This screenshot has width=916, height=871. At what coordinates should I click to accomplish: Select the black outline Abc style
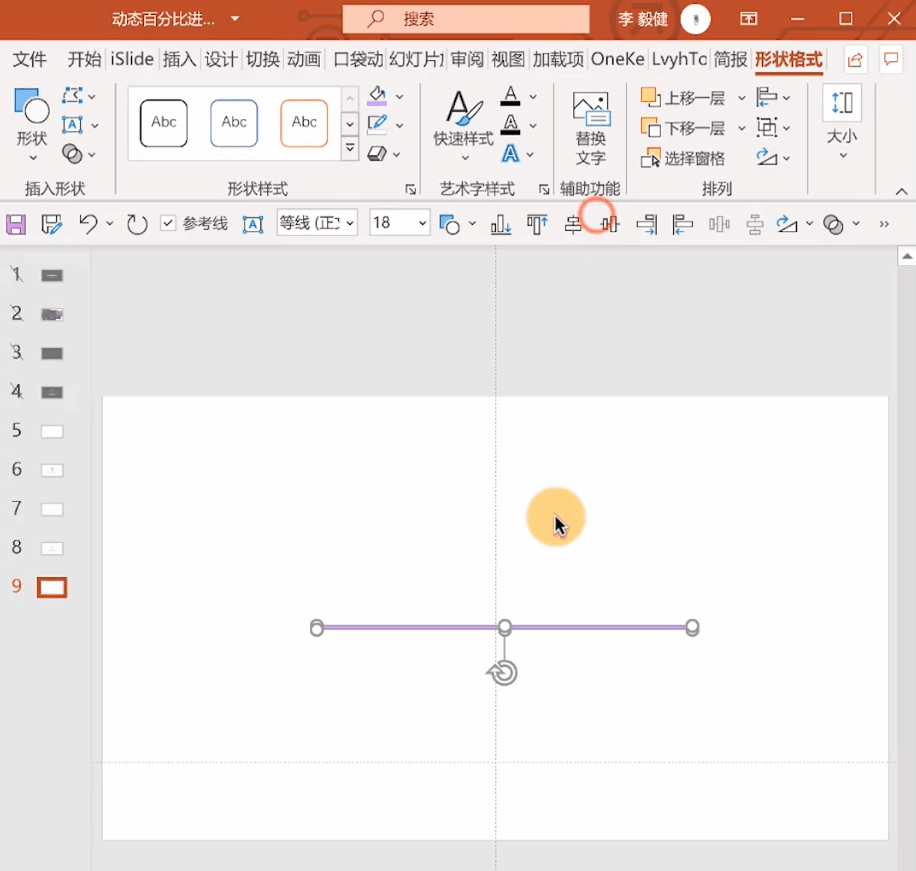pyautogui.click(x=164, y=123)
